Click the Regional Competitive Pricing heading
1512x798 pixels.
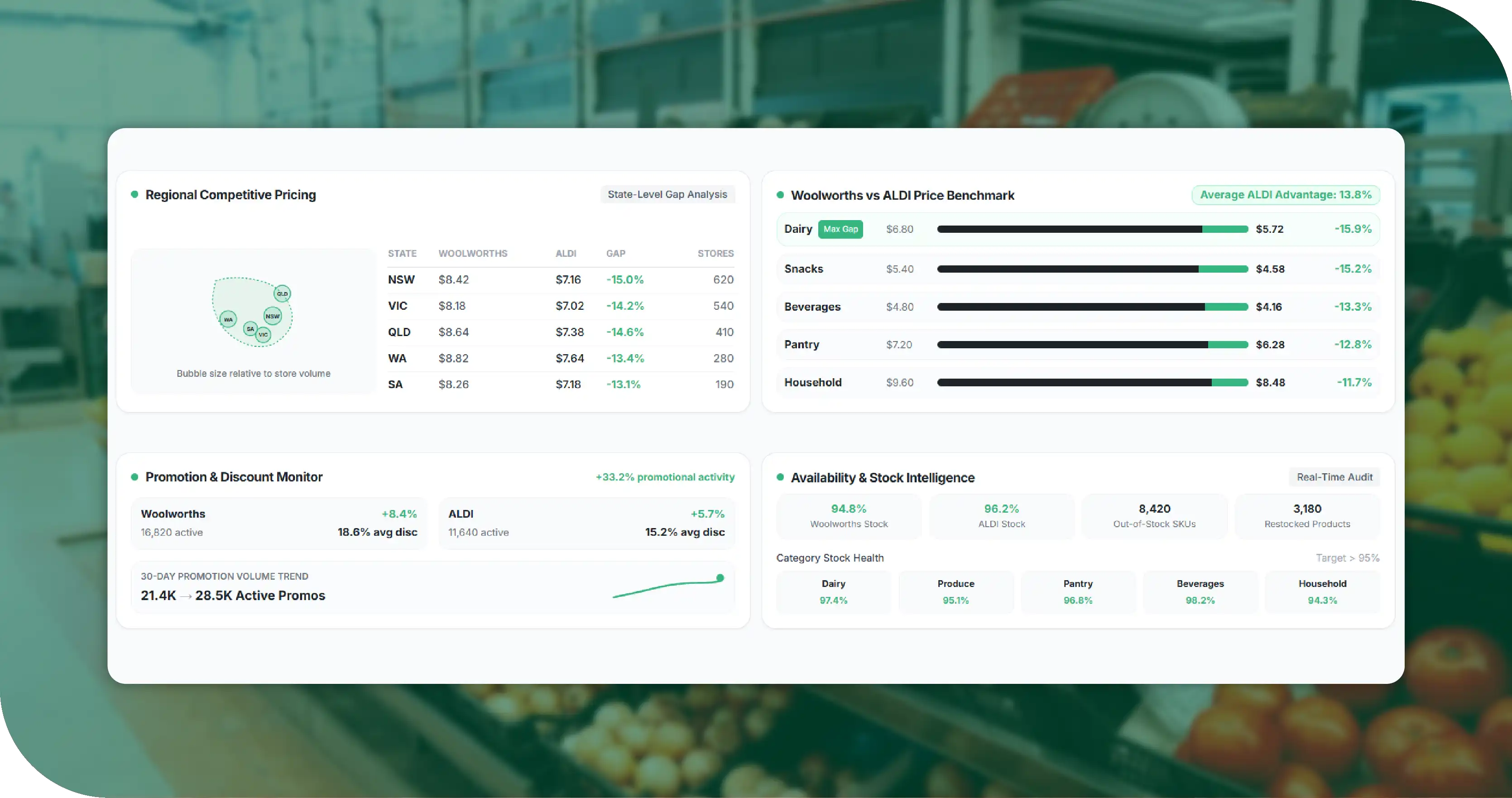230,195
